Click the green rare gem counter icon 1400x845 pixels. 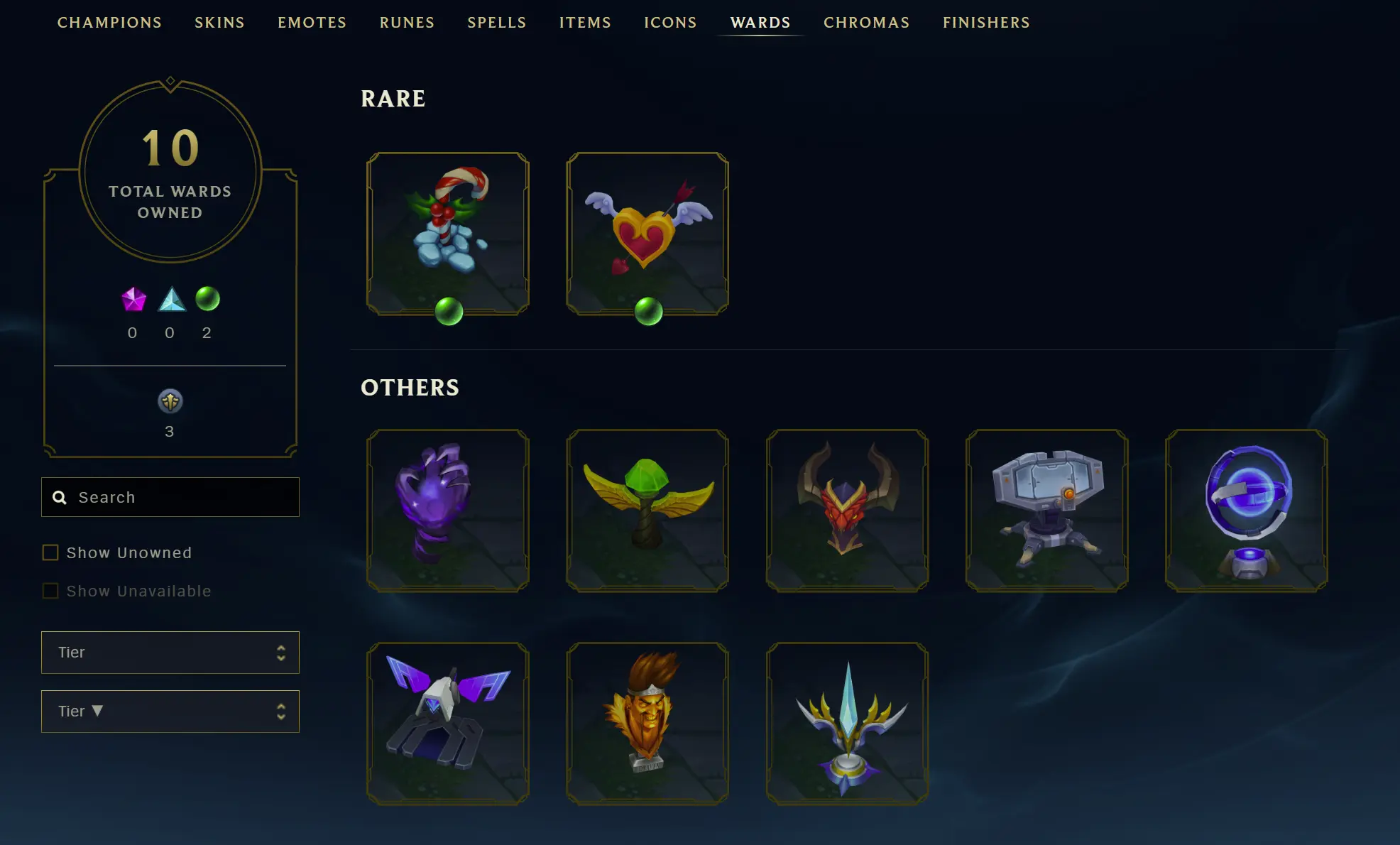(207, 299)
